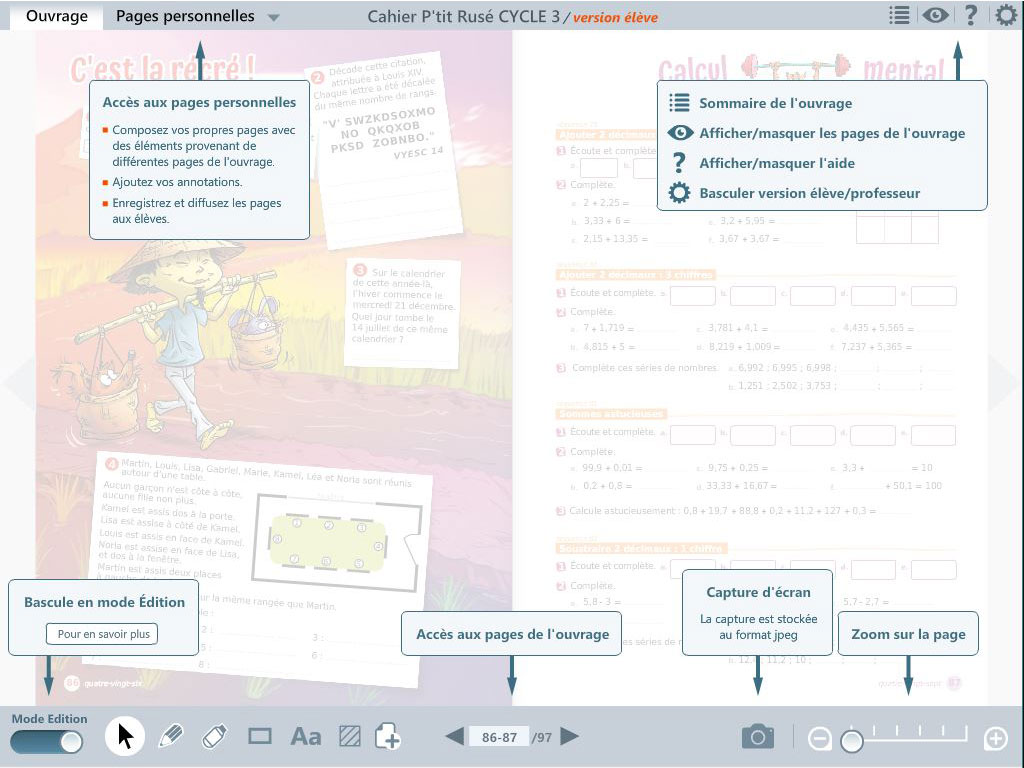Hide the help overlay with question mark
The height and width of the screenshot is (768, 1024).
[x=970, y=15]
